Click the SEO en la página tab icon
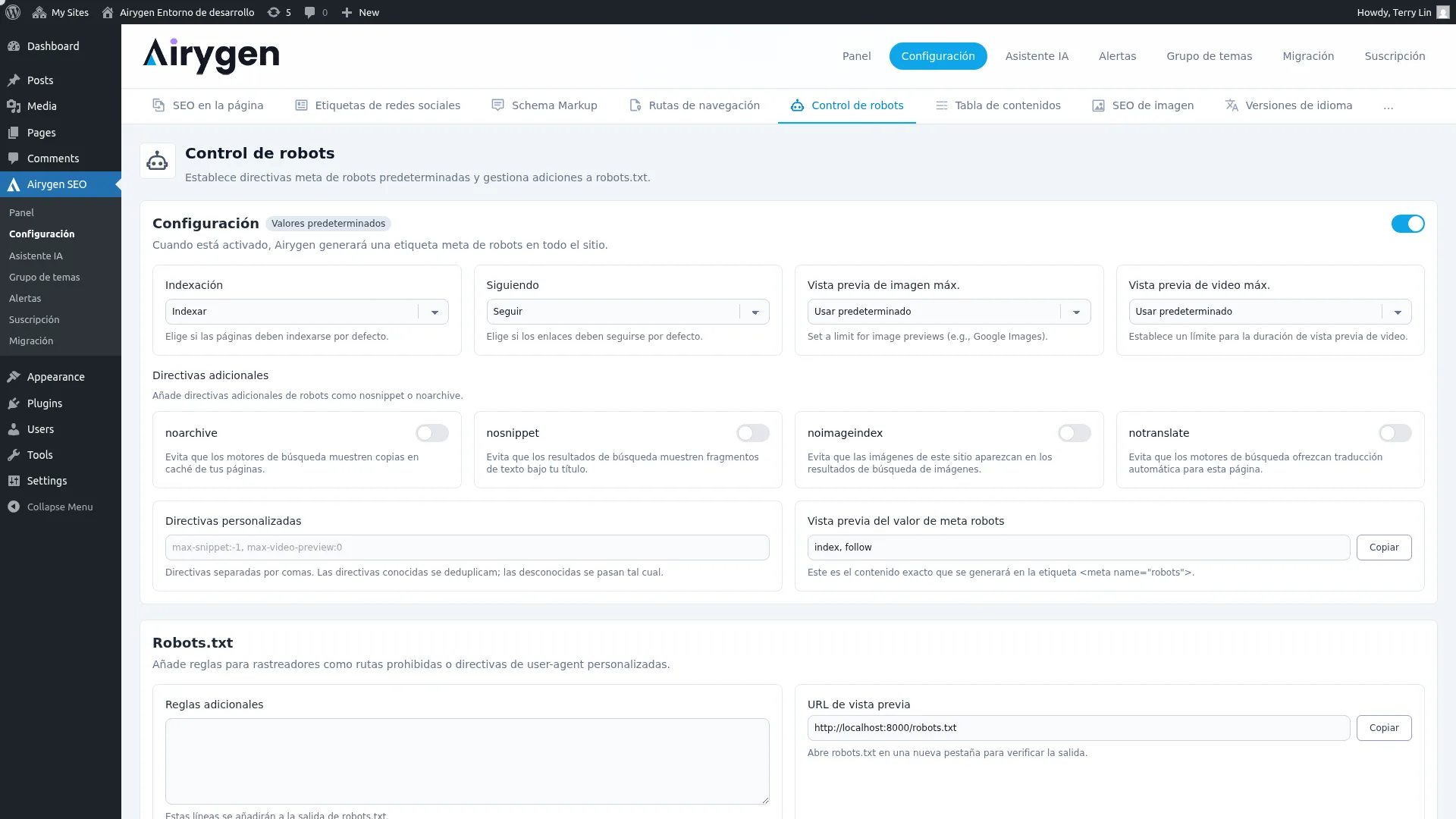The height and width of the screenshot is (819, 1456). pos(158,105)
